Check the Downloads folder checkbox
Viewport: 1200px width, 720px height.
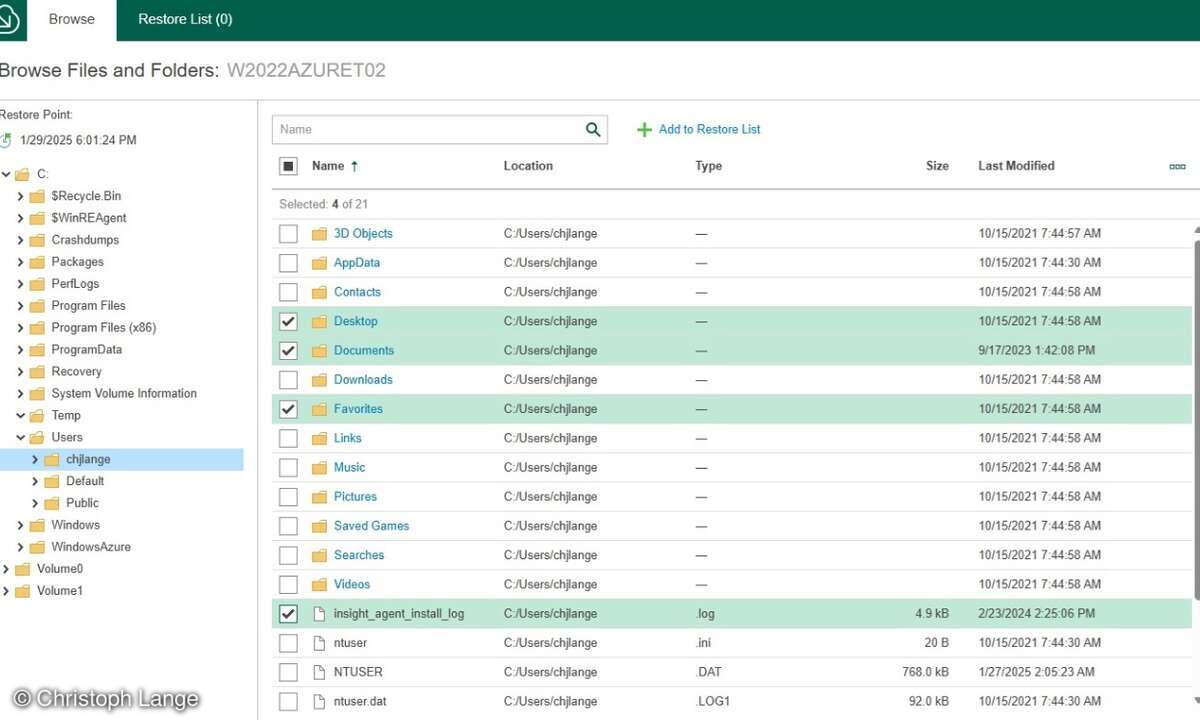[x=288, y=380]
